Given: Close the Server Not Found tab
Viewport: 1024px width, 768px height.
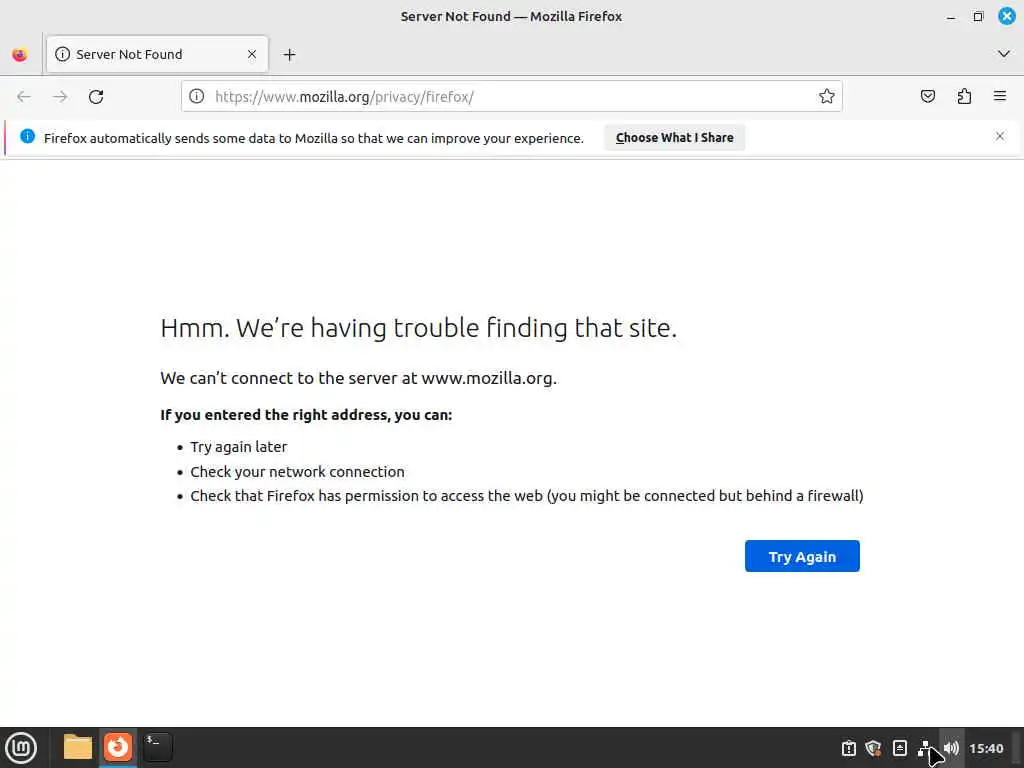Looking at the screenshot, I should (252, 54).
